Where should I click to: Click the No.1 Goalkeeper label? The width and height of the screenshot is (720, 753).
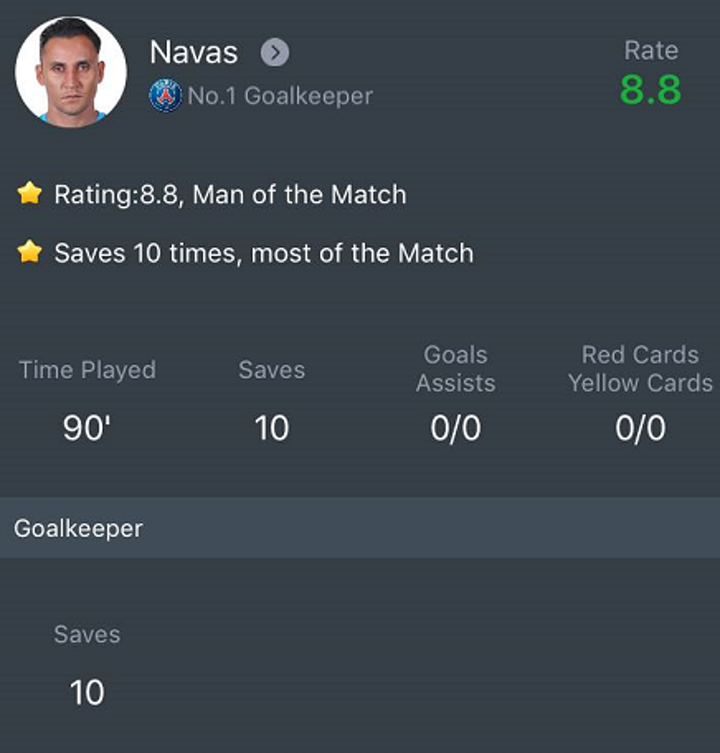click(280, 96)
